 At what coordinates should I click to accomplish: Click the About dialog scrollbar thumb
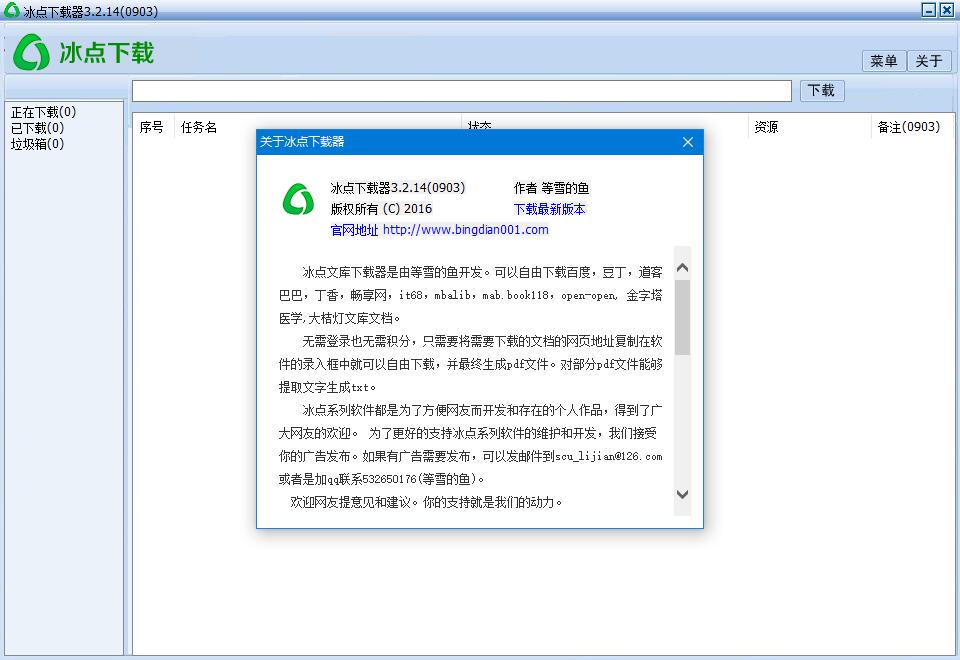682,317
